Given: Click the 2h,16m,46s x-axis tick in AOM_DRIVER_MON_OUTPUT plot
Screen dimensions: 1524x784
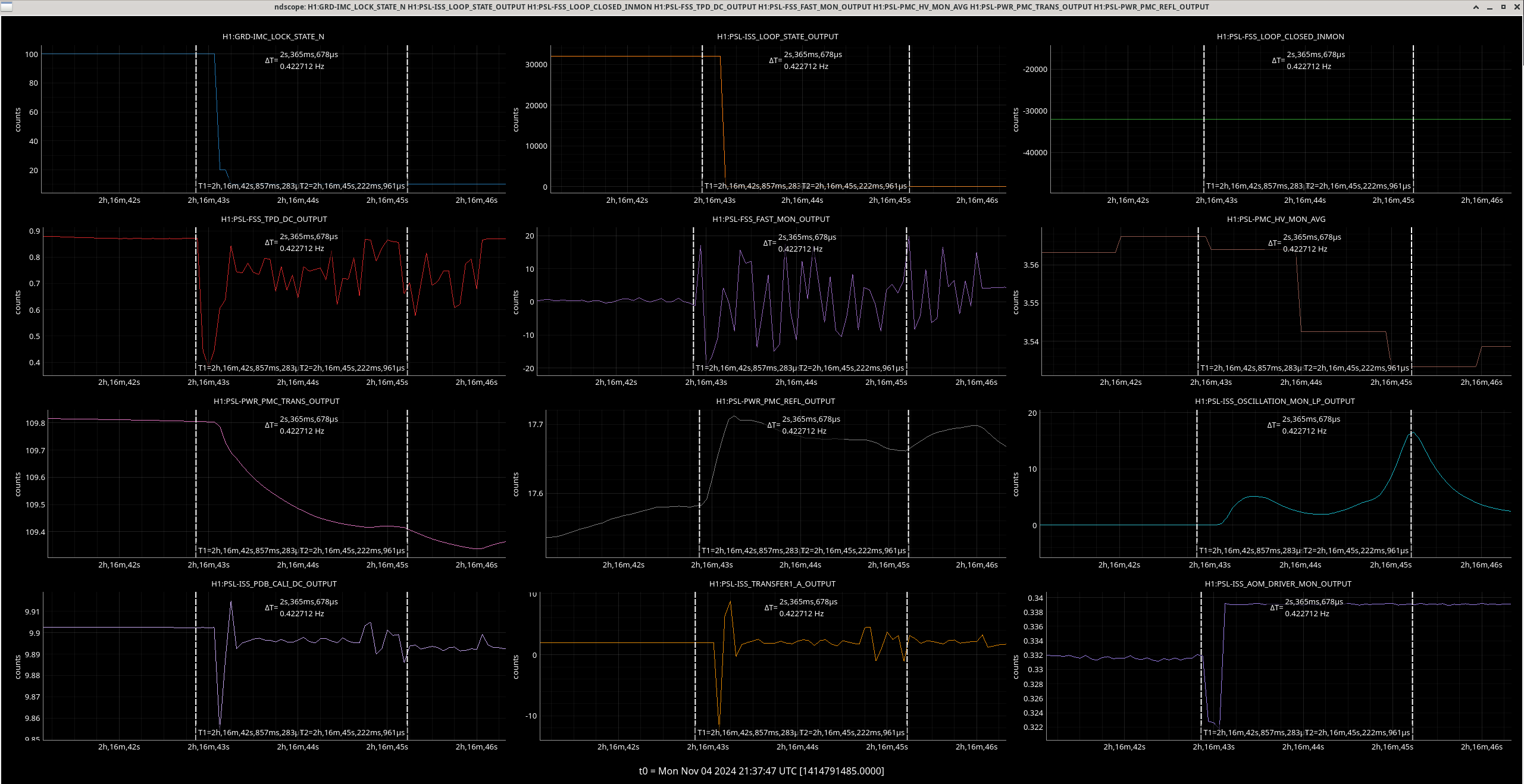Looking at the screenshot, I should (x=1482, y=747).
